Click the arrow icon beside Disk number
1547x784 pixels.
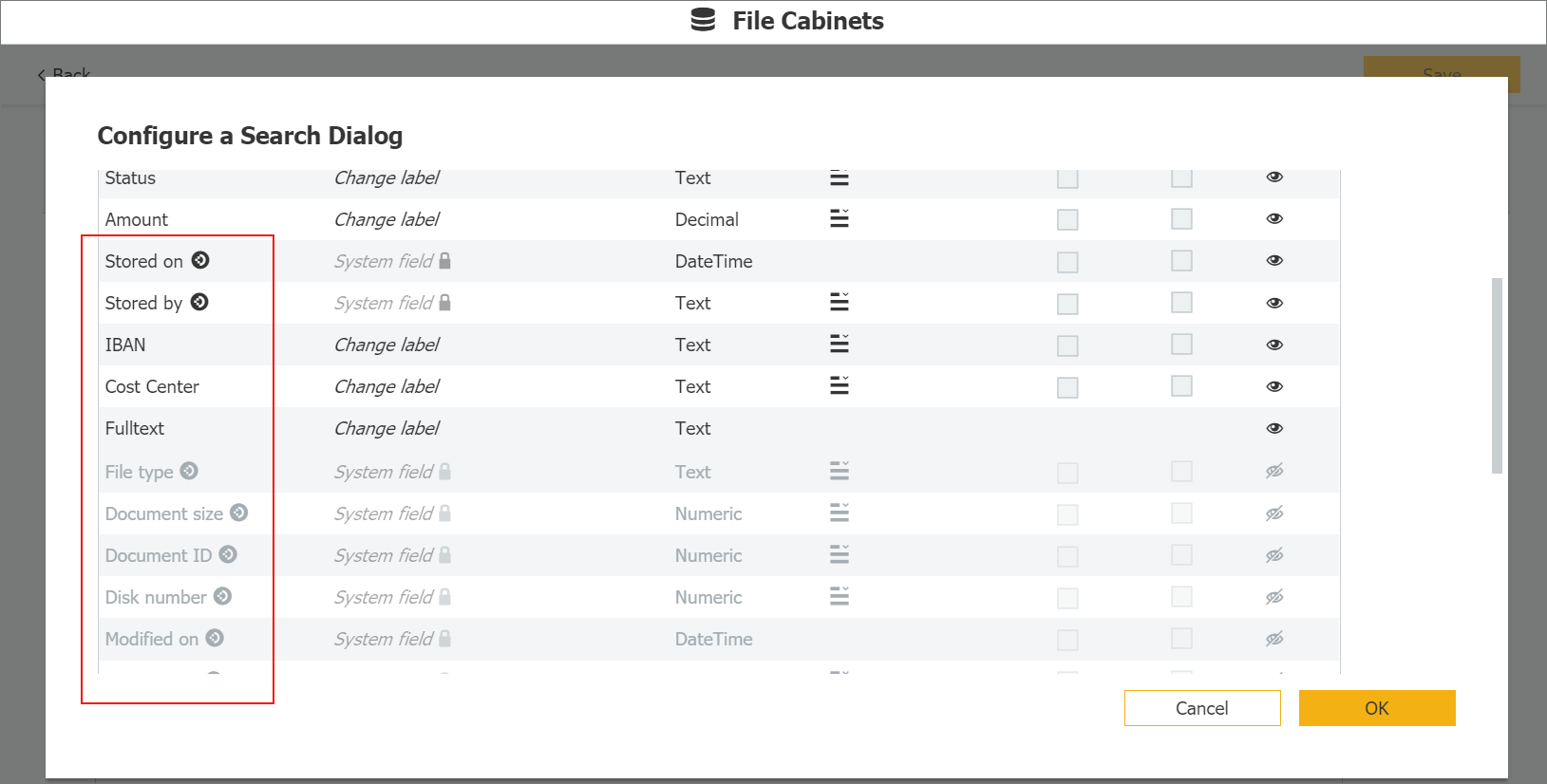tap(222, 596)
